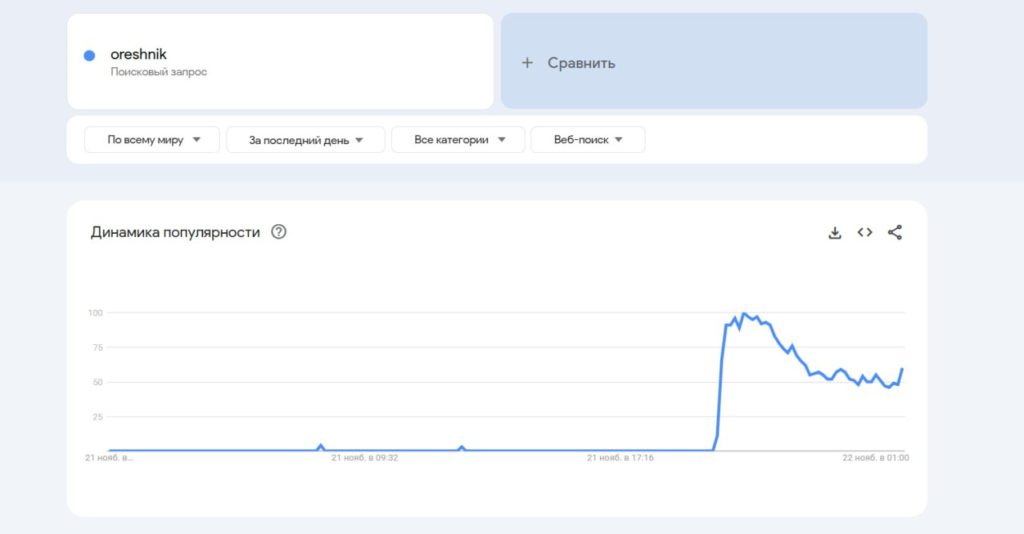Click the Сравнить compare text

(581, 63)
